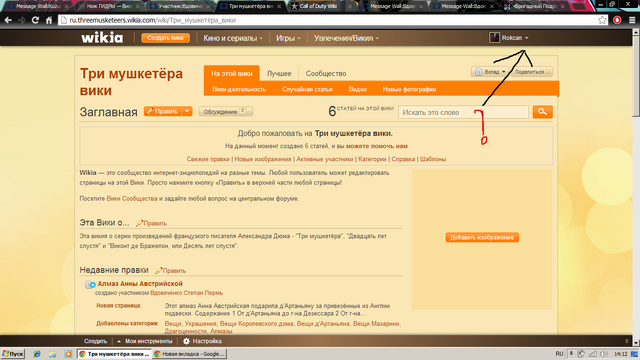Open the Свежие правки link
This screenshot has height=360, width=640.
208,159
